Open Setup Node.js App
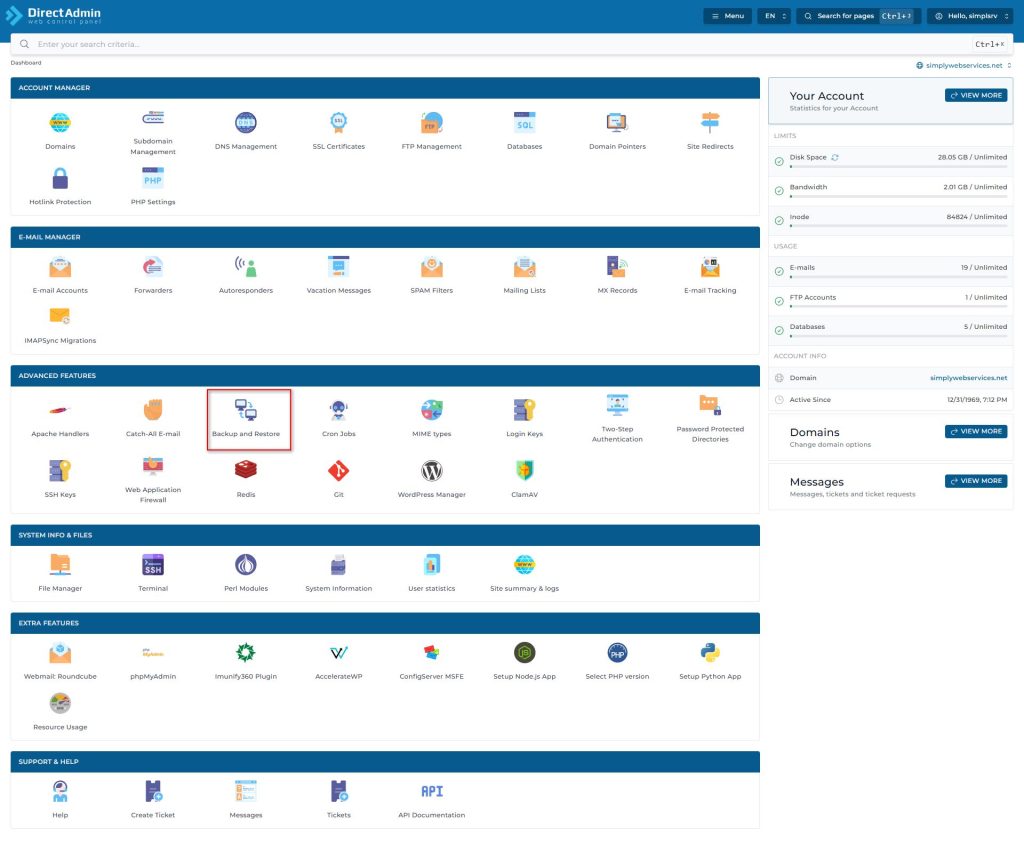This screenshot has width=1024, height=845. 524,661
